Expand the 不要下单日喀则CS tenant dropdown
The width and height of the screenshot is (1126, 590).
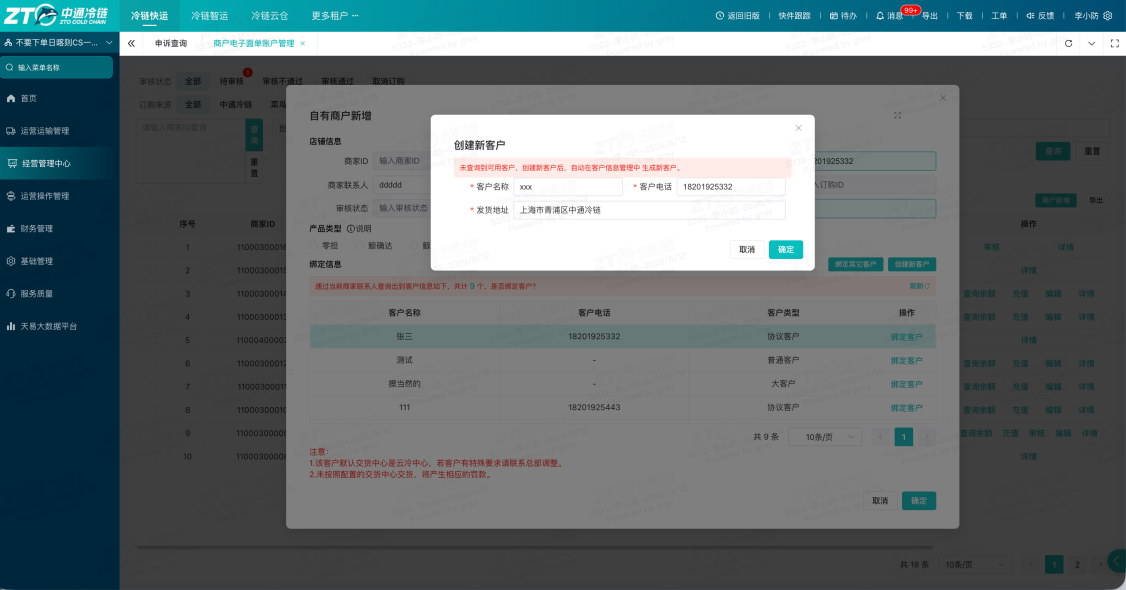click(109, 43)
